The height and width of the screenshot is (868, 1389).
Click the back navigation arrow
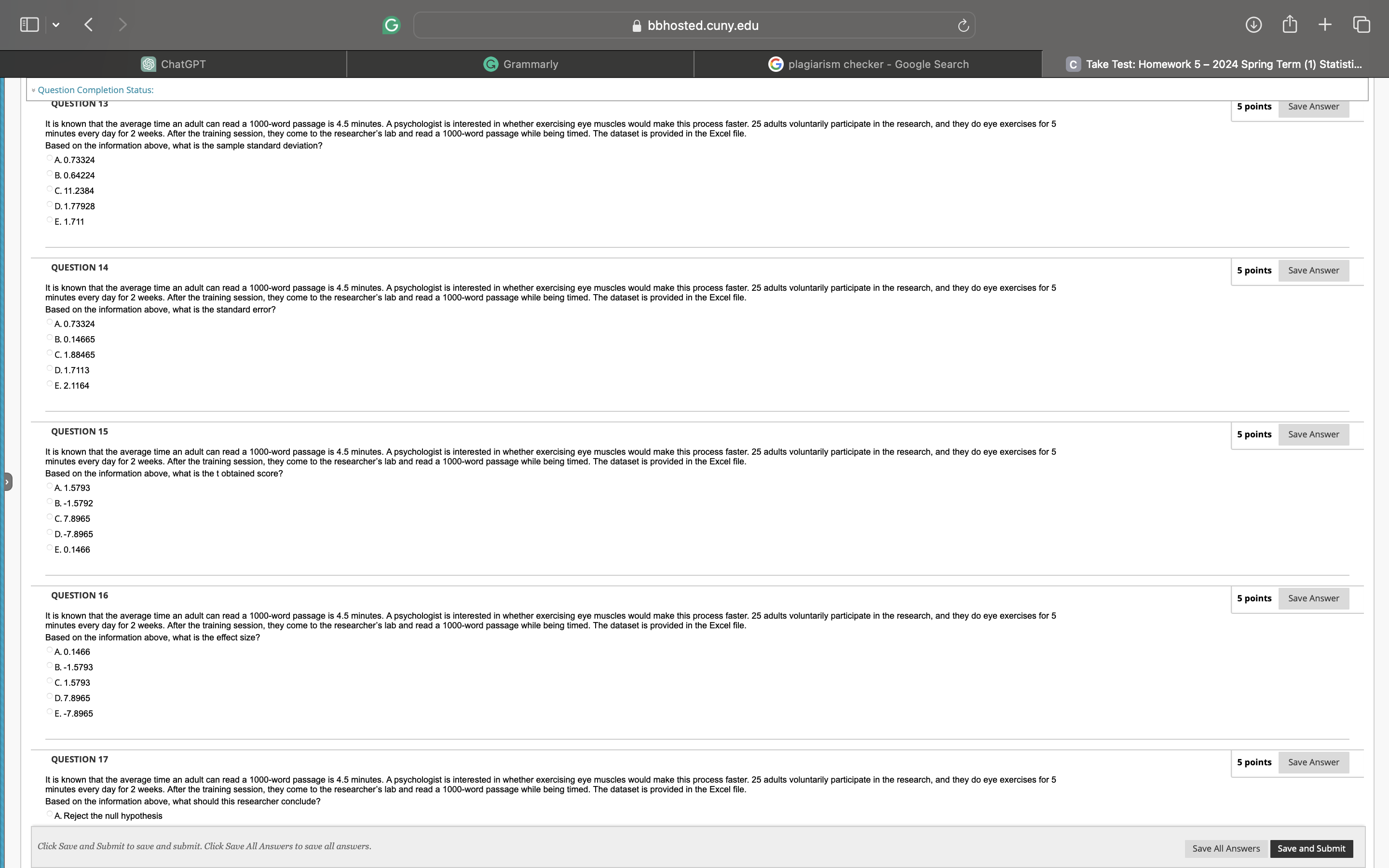(89, 25)
